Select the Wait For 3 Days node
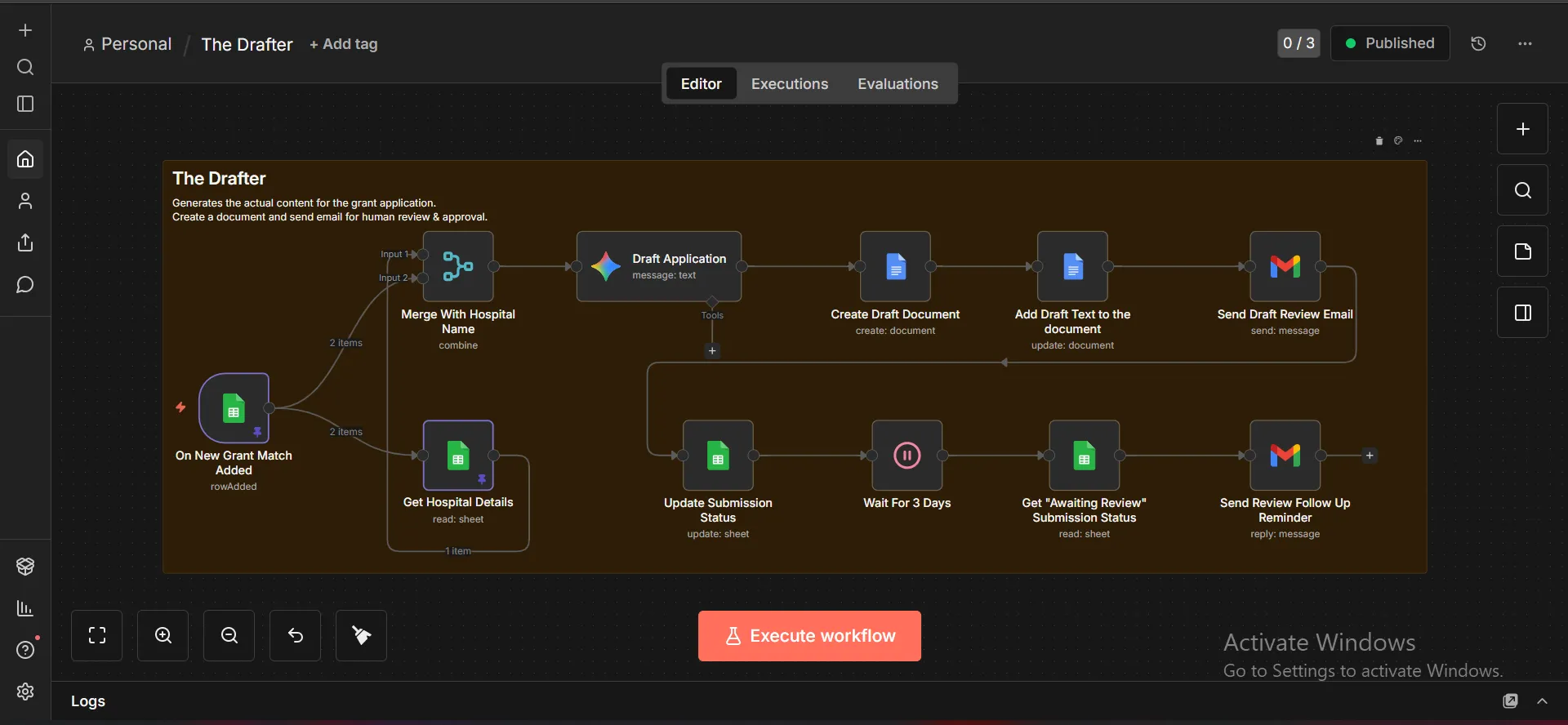The image size is (1568, 725). (x=906, y=456)
